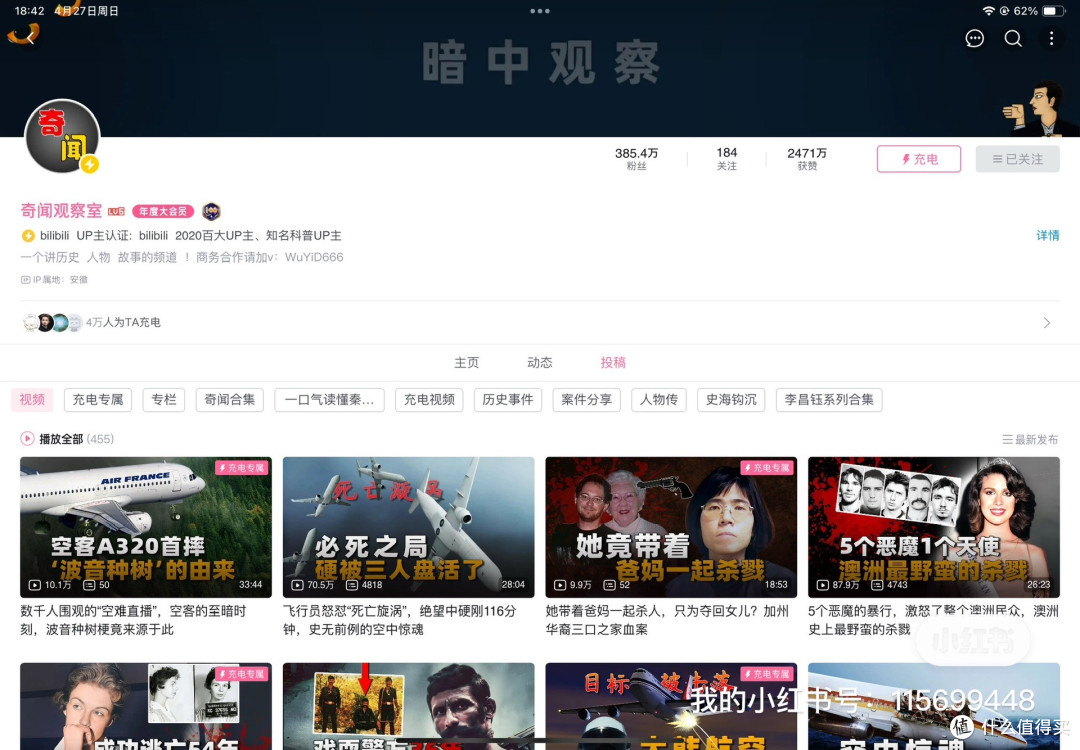
Task: Open 详情 details link
Action: 1048,236
